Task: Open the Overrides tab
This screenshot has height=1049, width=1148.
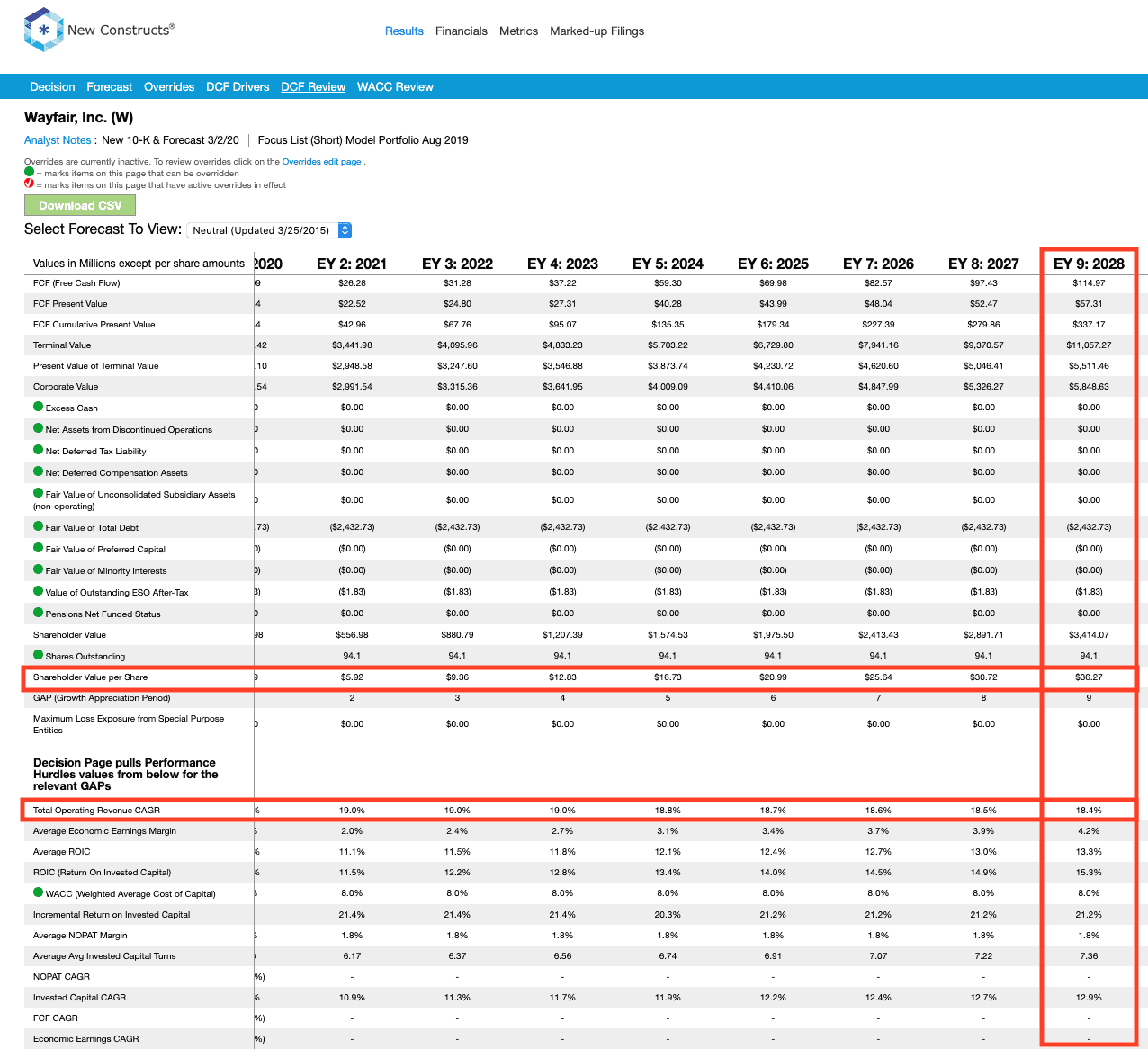Action: point(169,87)
